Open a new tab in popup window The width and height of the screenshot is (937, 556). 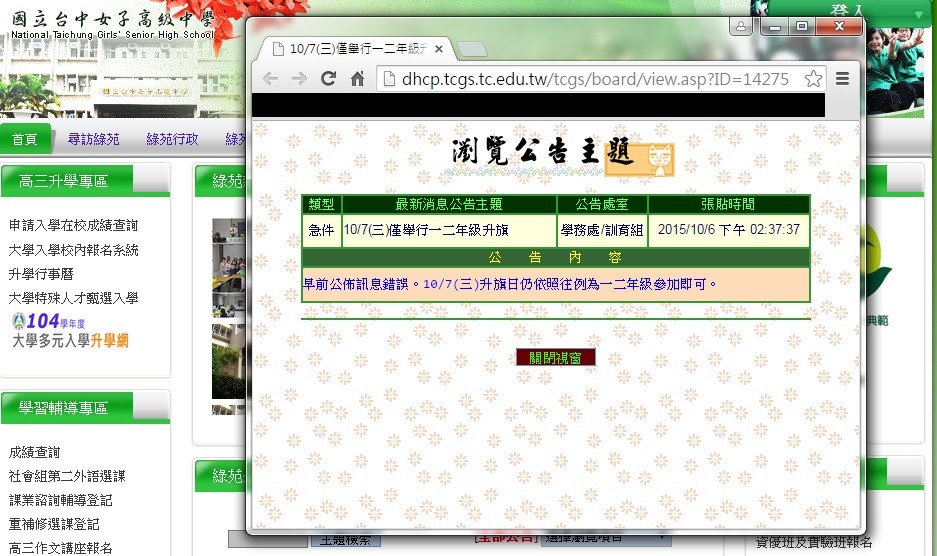[x=473, y=49]
